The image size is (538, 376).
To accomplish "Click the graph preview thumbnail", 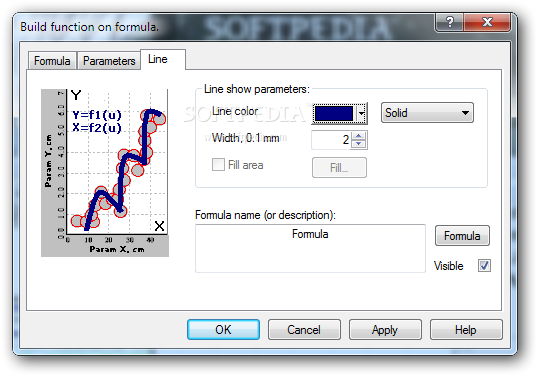I will click(105, 173).
